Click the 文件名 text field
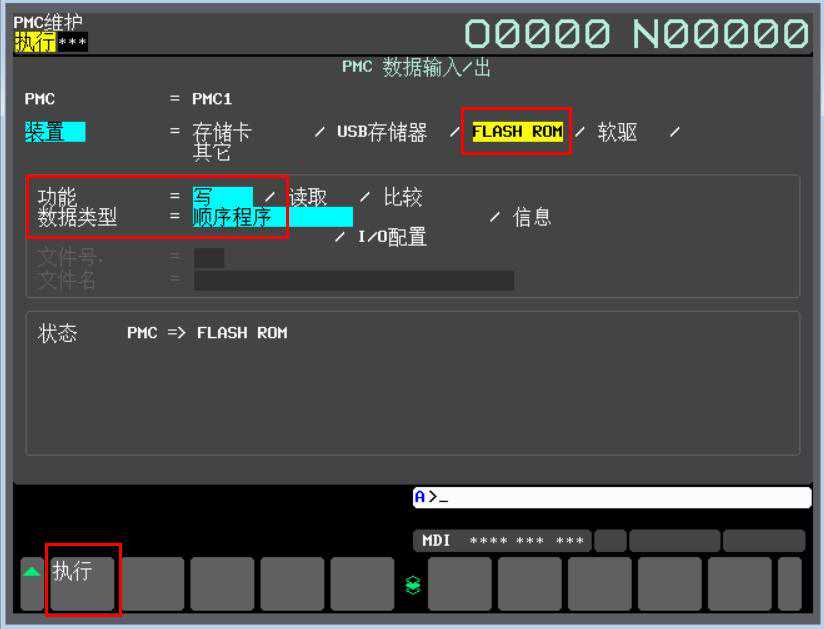Screen dimensions: 824x629 (x=354, y=280)
